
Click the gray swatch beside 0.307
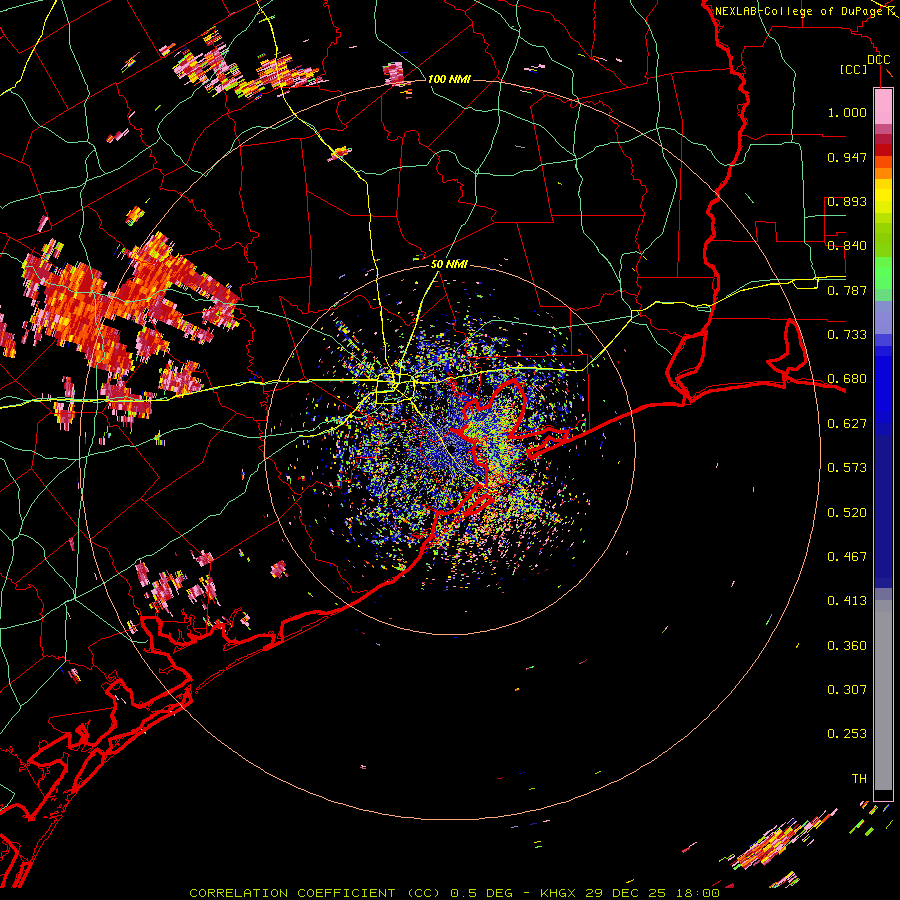(883, 695)
